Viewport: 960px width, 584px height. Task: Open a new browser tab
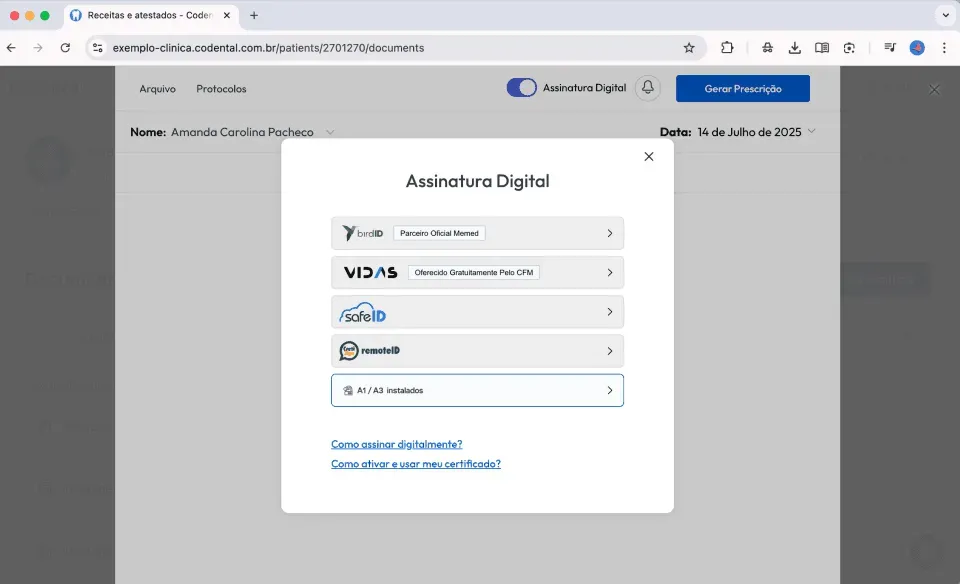point(253,15)
